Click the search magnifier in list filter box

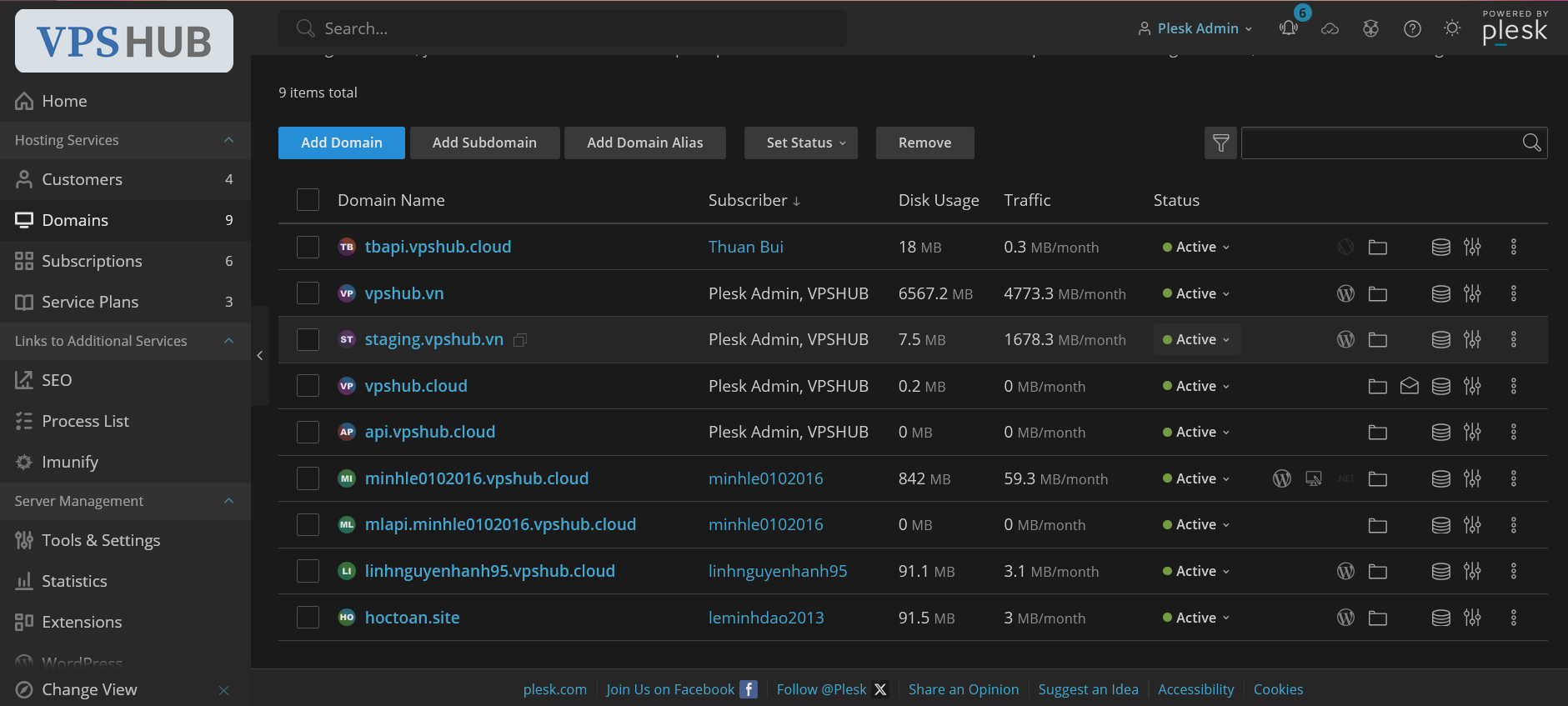click(x=1531, y=143)
